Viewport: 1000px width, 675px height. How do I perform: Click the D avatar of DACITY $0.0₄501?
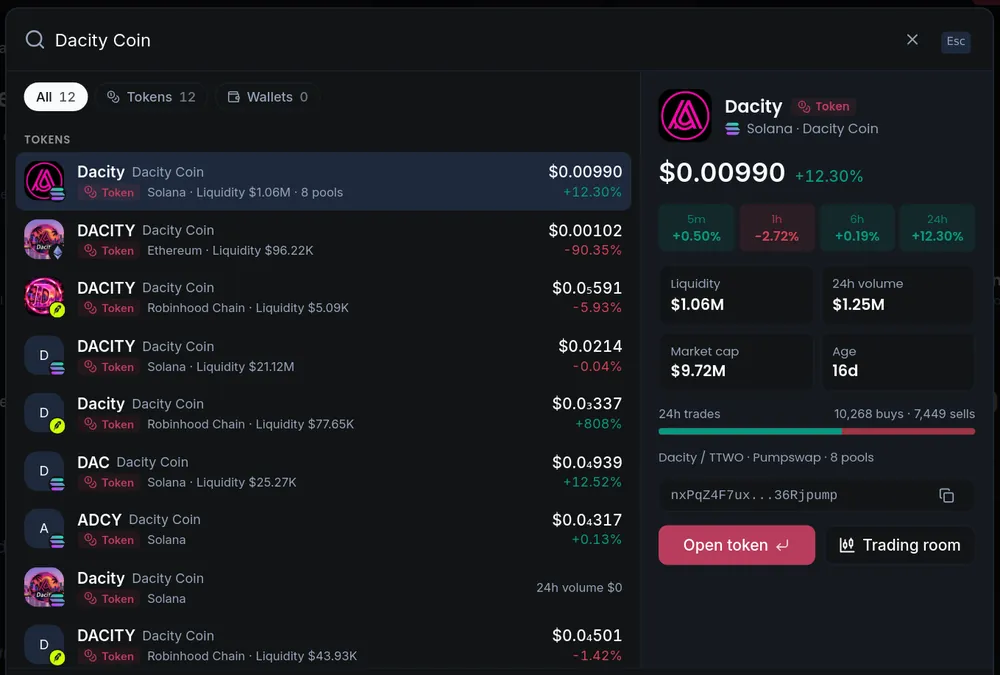pos(44,644)
